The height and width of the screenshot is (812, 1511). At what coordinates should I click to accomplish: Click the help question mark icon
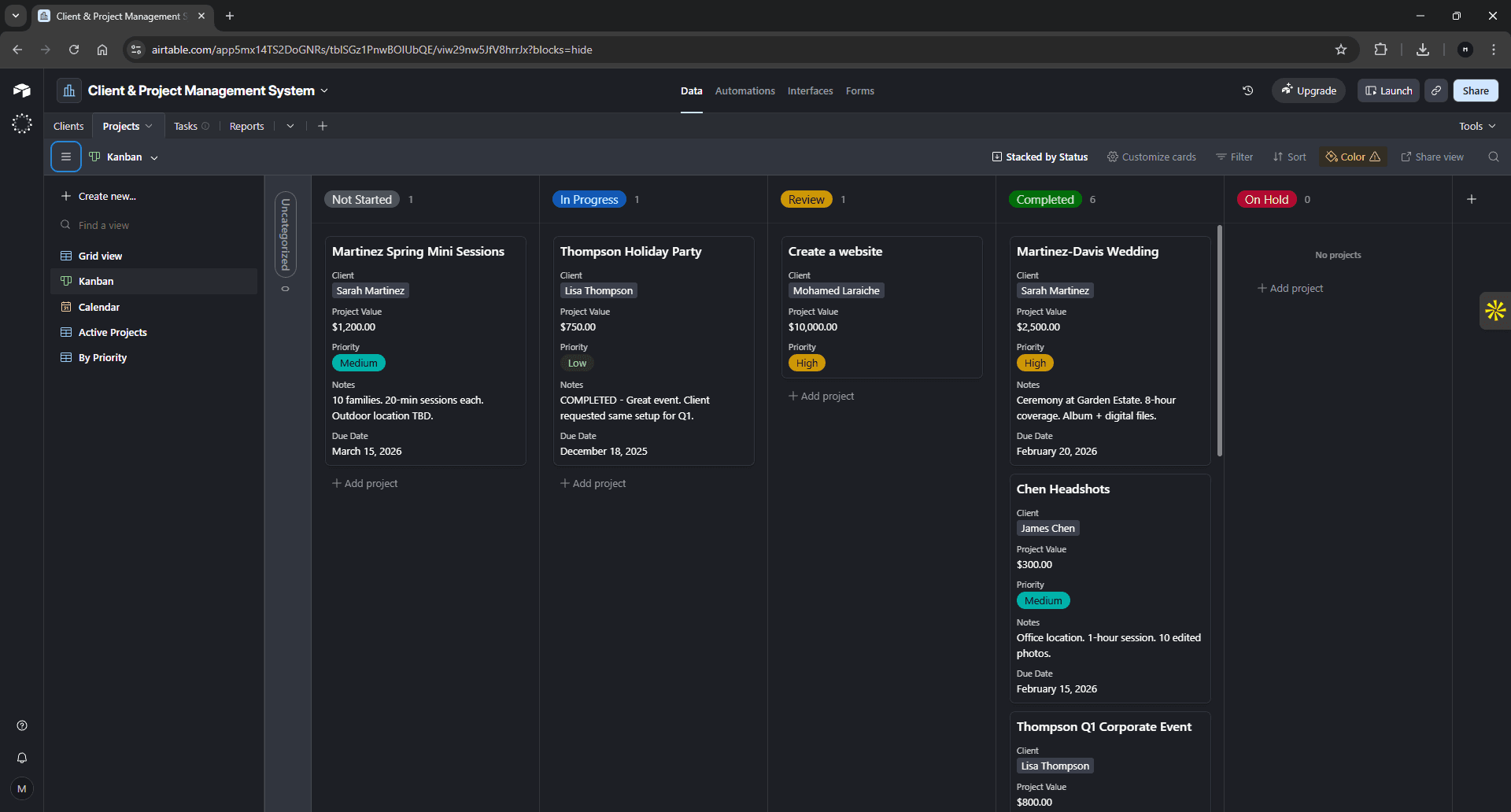tap(22, 725)
